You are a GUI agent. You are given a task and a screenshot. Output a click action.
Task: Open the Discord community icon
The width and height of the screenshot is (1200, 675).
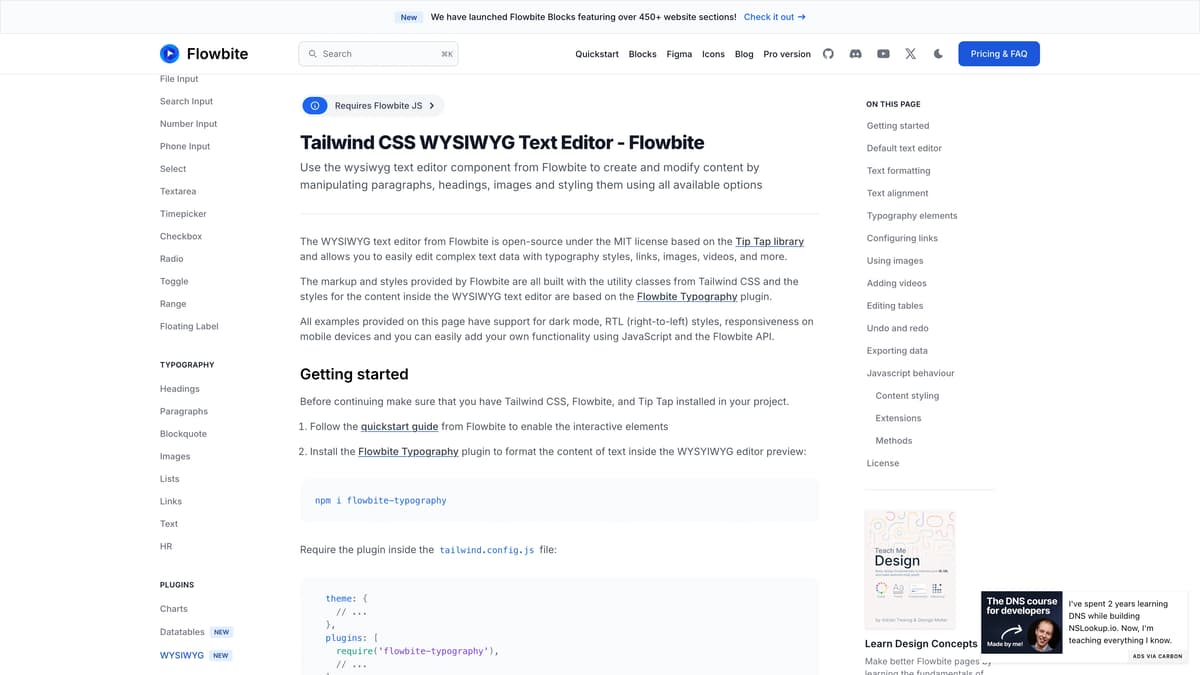click(x=855, y=54)
